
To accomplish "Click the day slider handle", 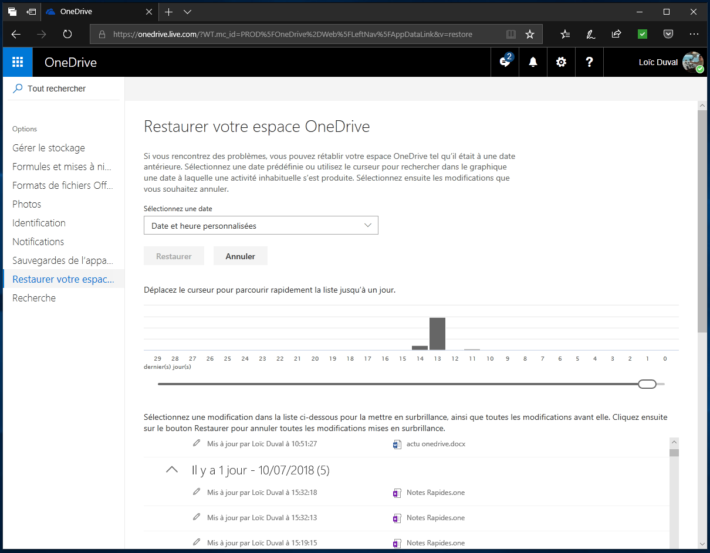I will pos(647,384).
